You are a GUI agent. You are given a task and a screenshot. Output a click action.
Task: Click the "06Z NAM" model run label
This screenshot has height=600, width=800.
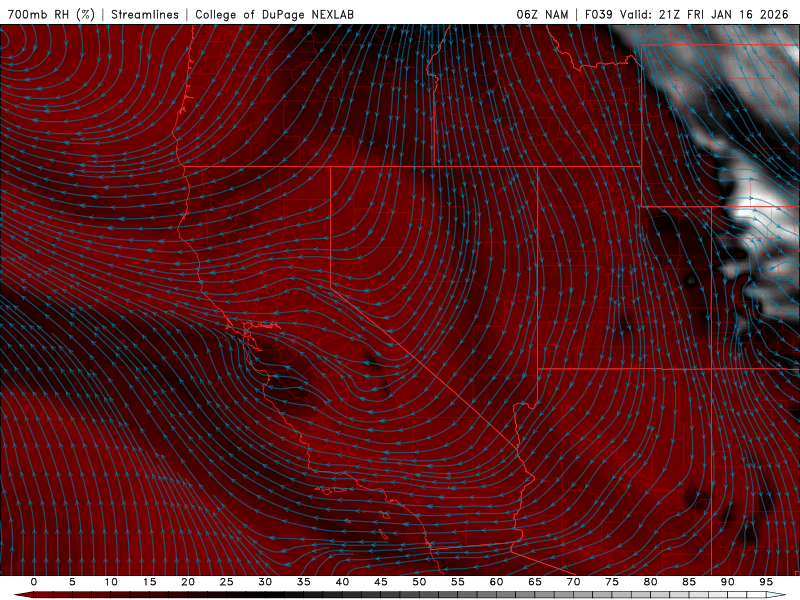(x=542, y=14)
